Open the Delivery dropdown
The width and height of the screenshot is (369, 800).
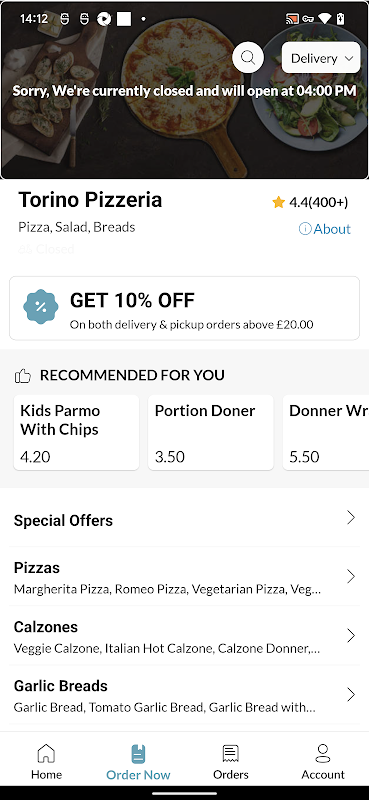(321, 58)
